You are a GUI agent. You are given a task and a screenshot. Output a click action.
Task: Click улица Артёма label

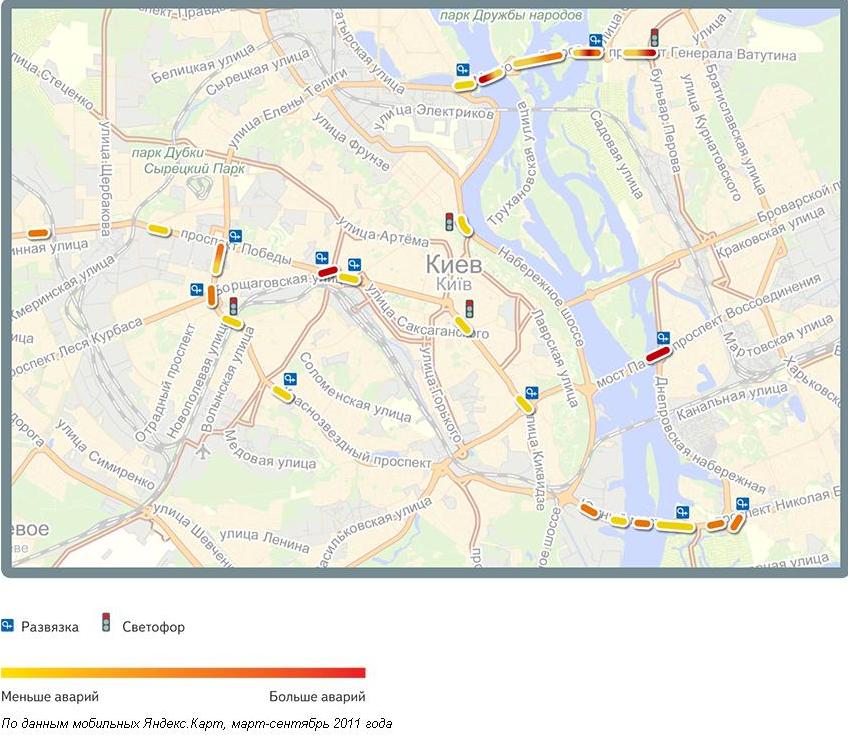[382, 232]
